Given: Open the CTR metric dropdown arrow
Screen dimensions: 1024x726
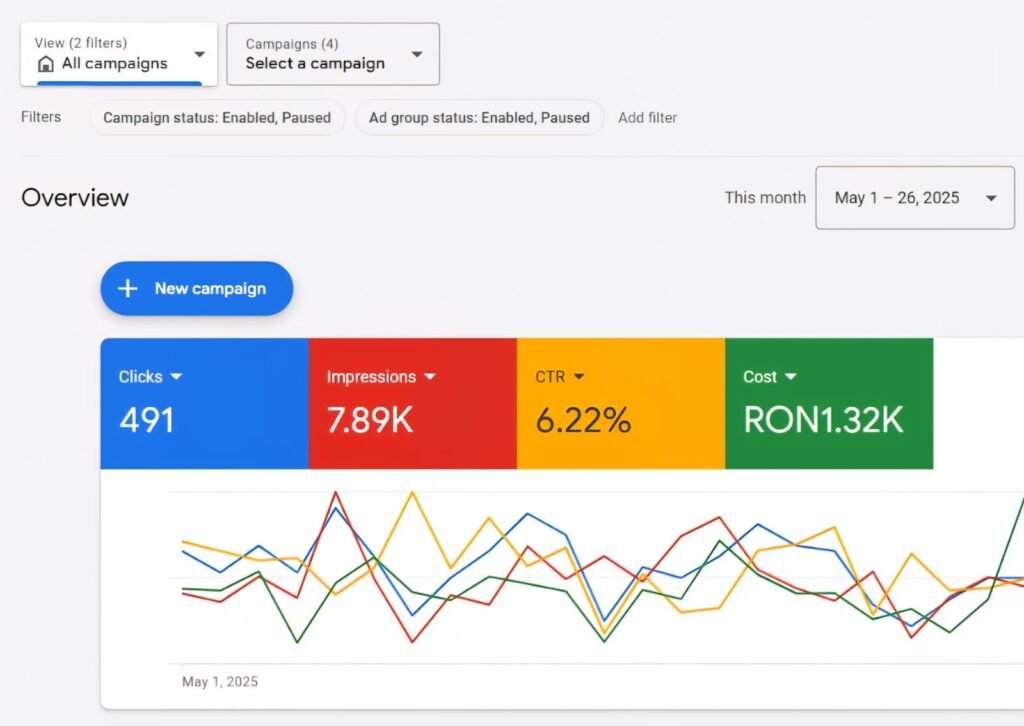Looking at the screenshot, I should (x=579, y=377).
